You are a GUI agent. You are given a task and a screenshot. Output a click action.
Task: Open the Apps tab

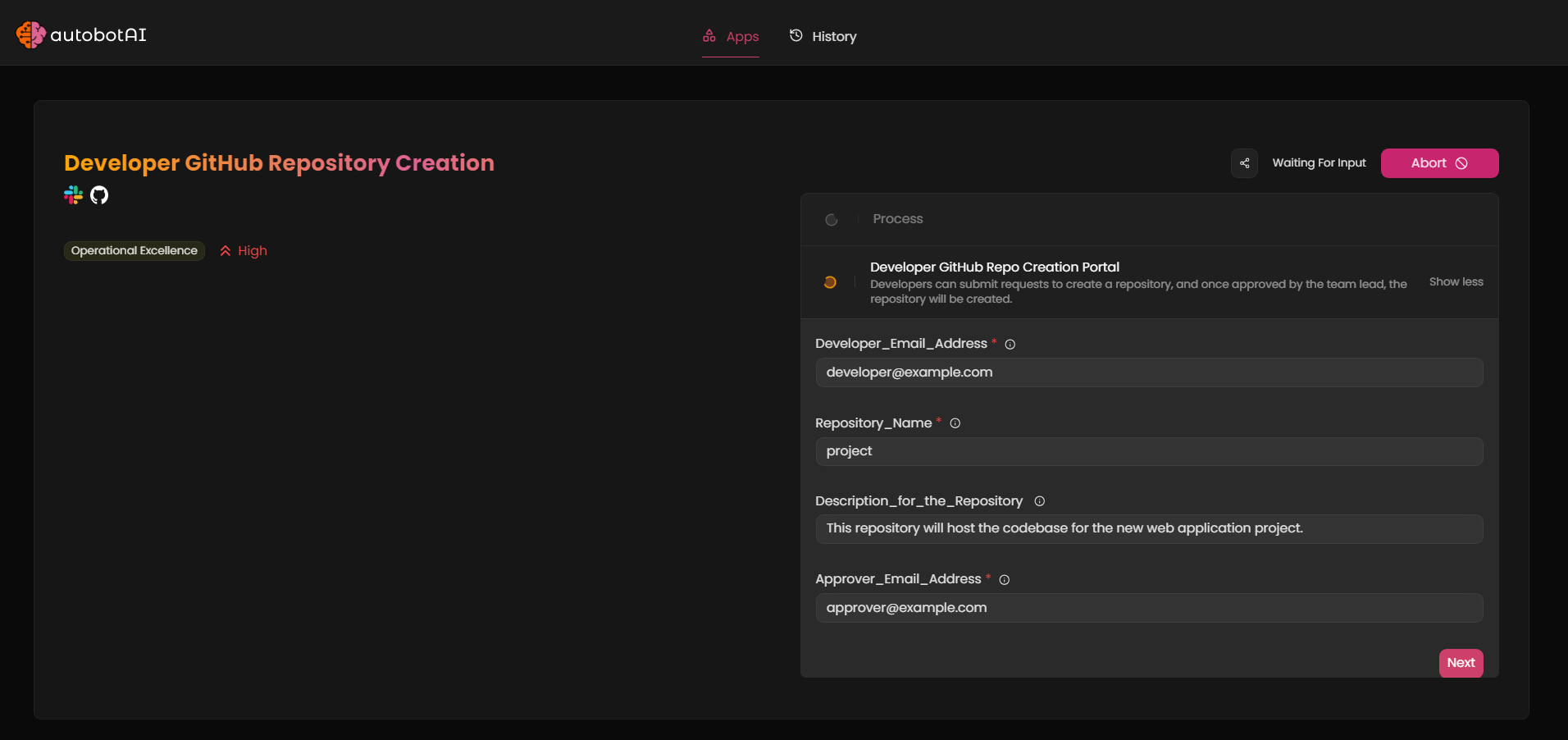731,36
